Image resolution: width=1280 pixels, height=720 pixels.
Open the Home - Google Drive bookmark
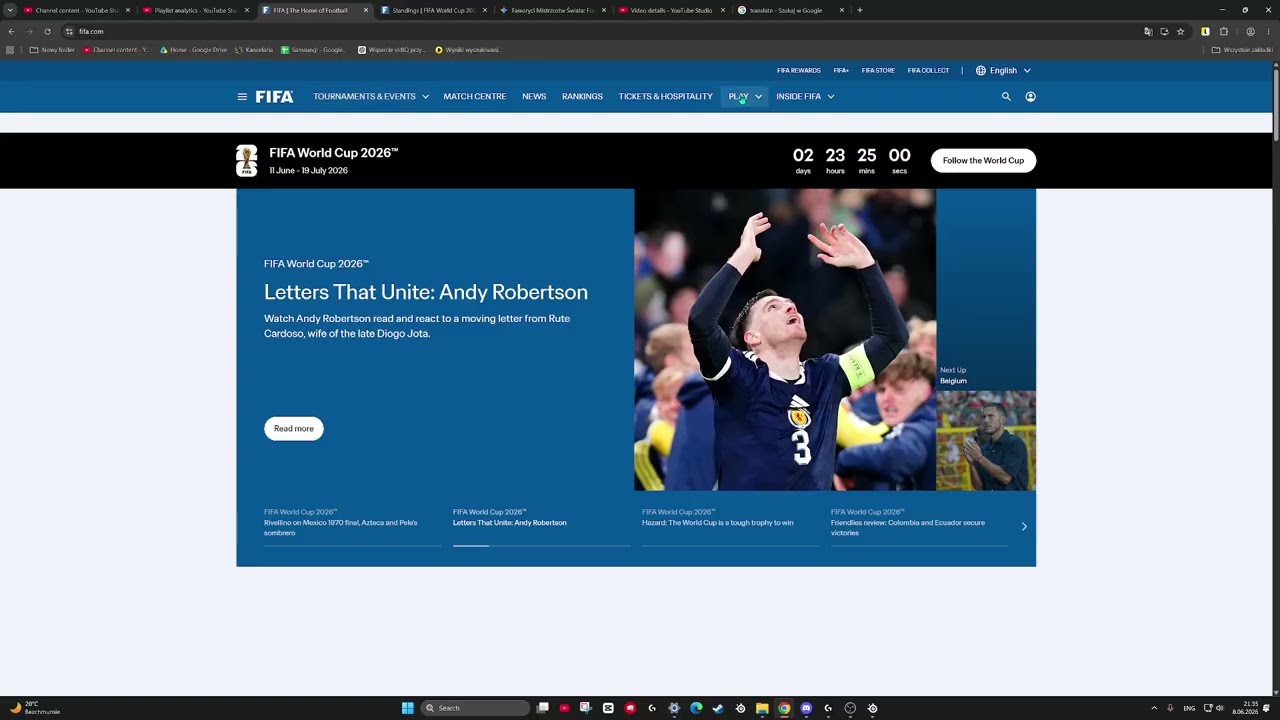[193, 50]
